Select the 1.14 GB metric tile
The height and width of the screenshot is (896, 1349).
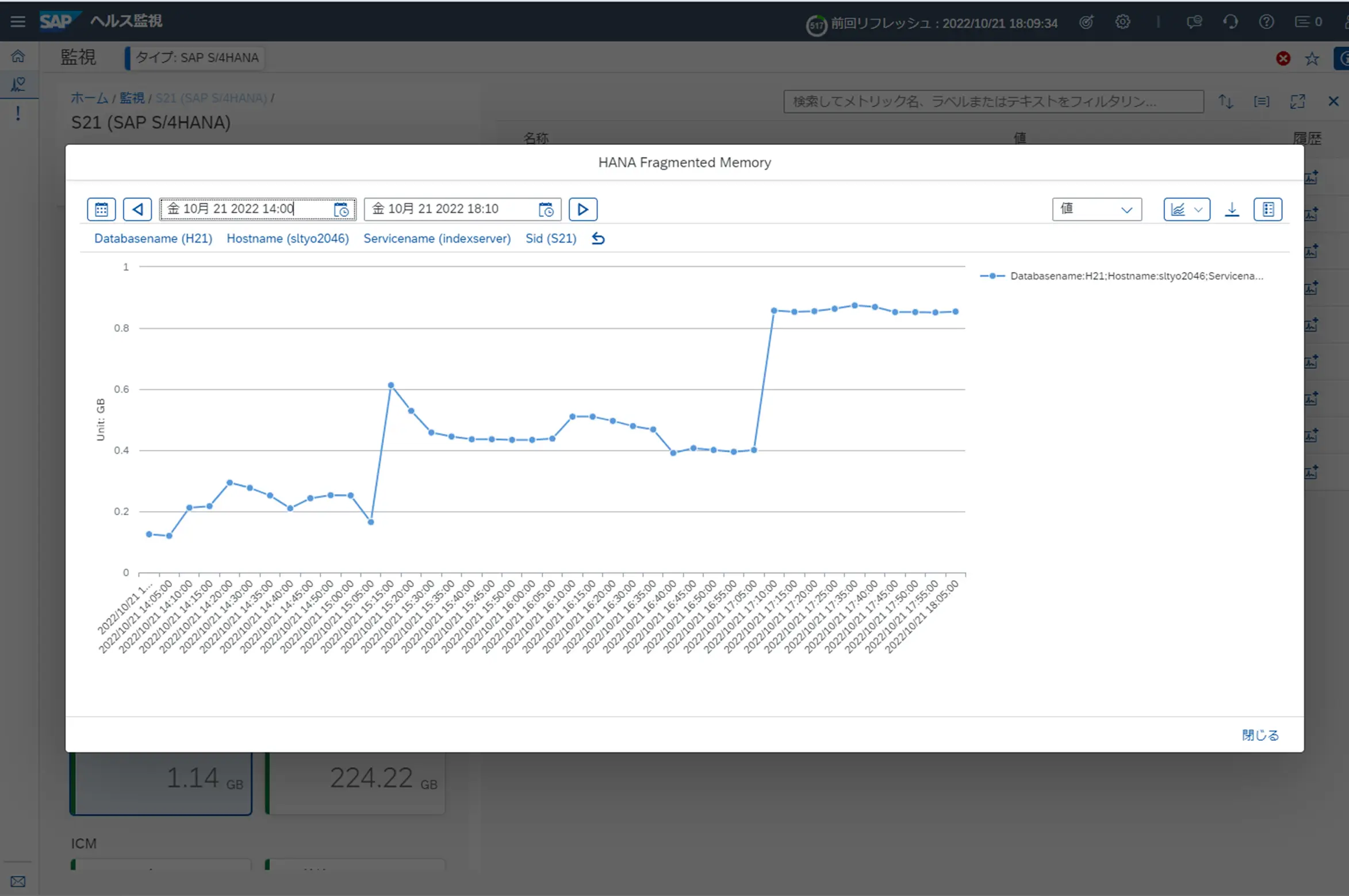tap(161, 782)
